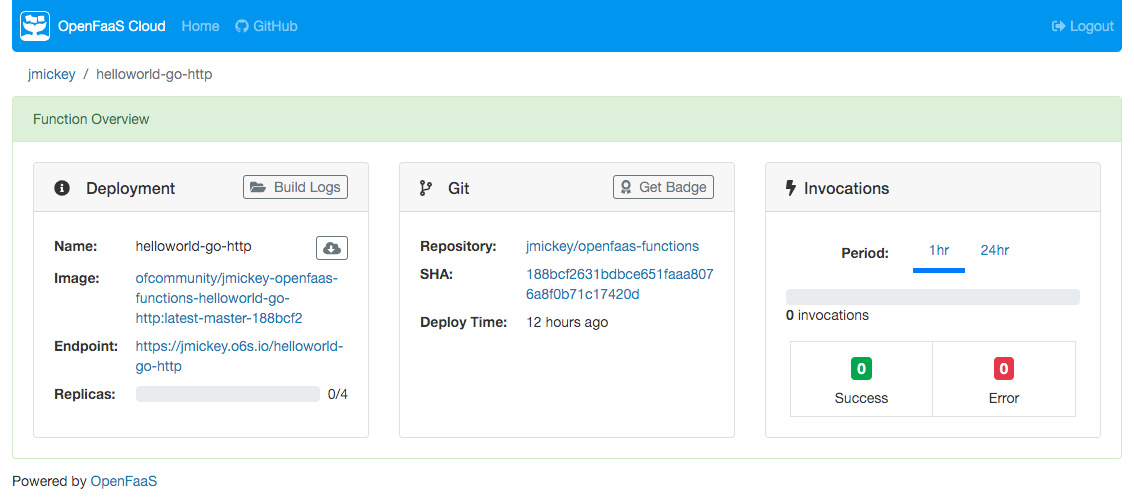Click the 'Success' label under green badge
The image size is (1134, 501).
tap(861, 398)
